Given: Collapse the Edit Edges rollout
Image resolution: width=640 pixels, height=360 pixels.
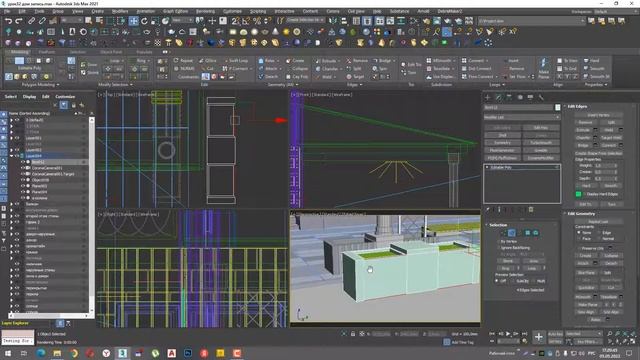Looking at the screenshot, I should [x=577, y=106].
